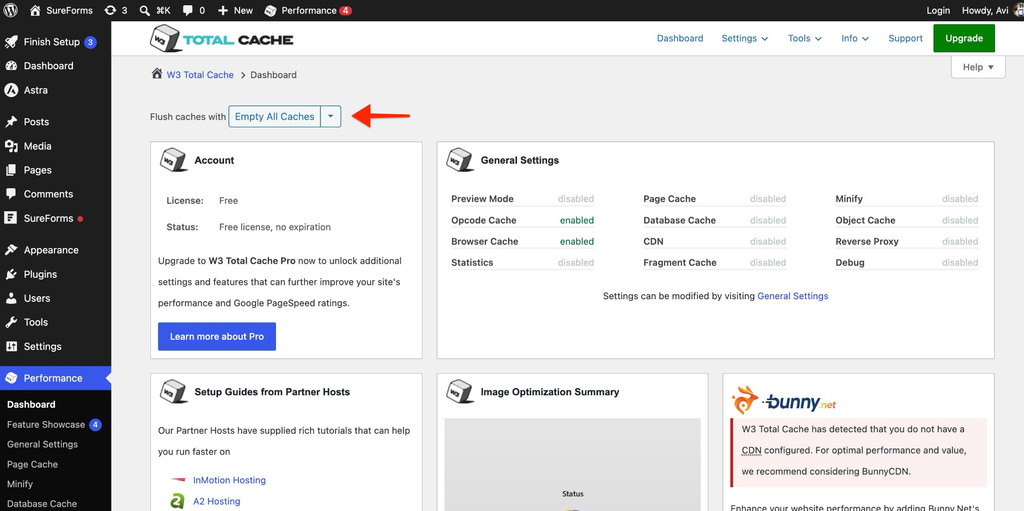Click the Pages icon in sidebar
Image resolution: width=1024 pixels, height=511 pixels.
tap(11, 170)
